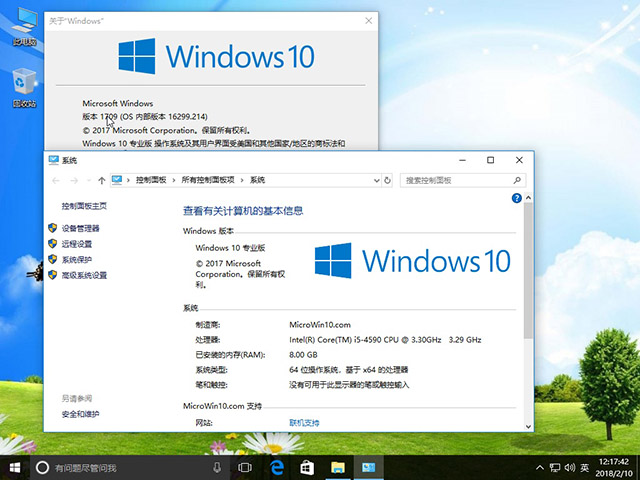Click the 8.00 GB RAM value
This screenshot has height=480, width=640.
tap(303, 355)
